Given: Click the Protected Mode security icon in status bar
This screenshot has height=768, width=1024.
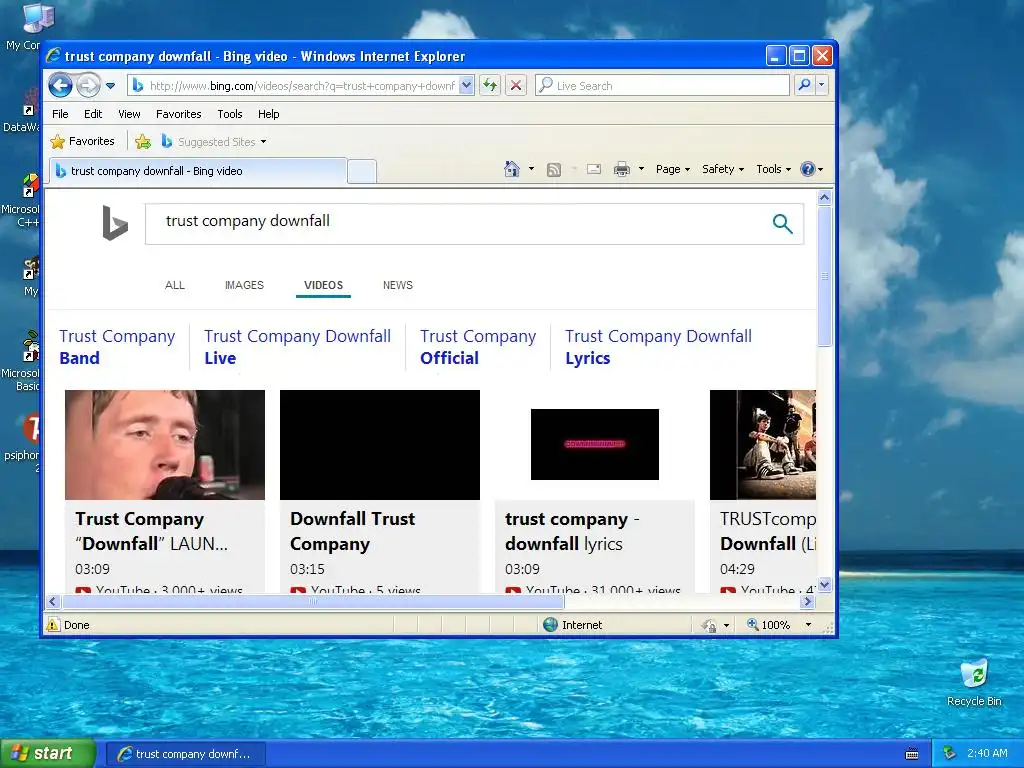Looking at the screenshot, I should click(709, 626).
